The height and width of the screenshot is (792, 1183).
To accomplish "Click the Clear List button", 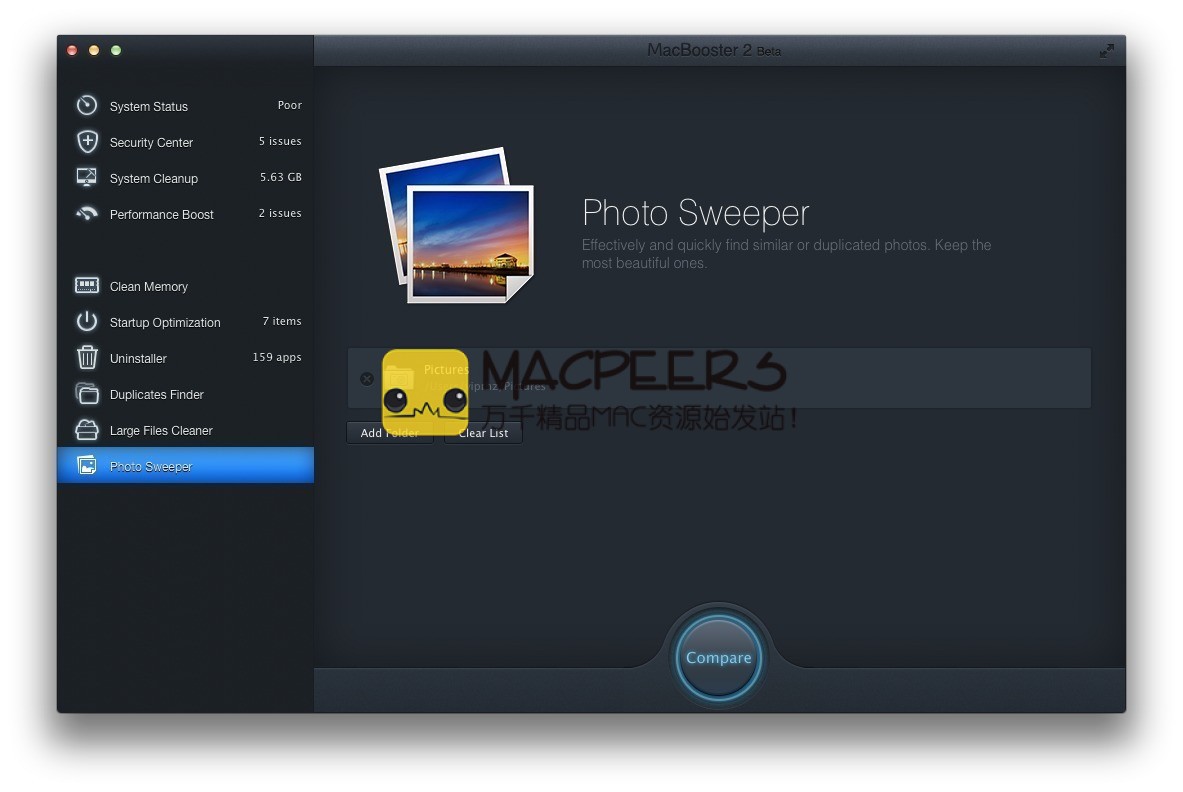I will tap(483, 433).
